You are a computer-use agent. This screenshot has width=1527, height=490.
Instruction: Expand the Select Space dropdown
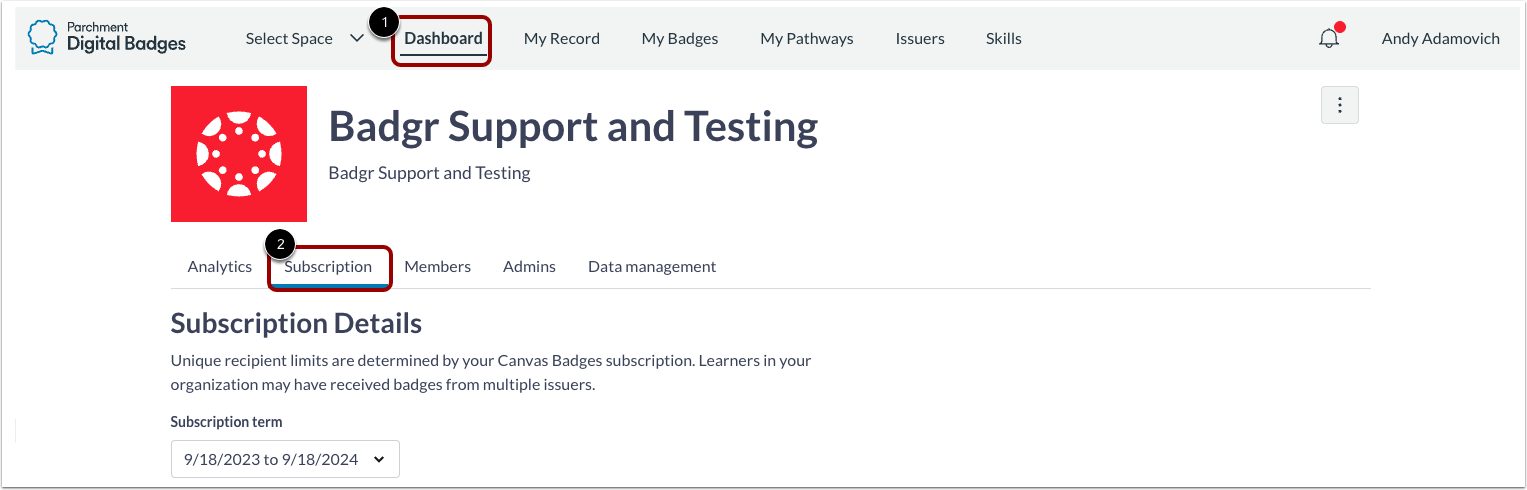tap(305, 39)
